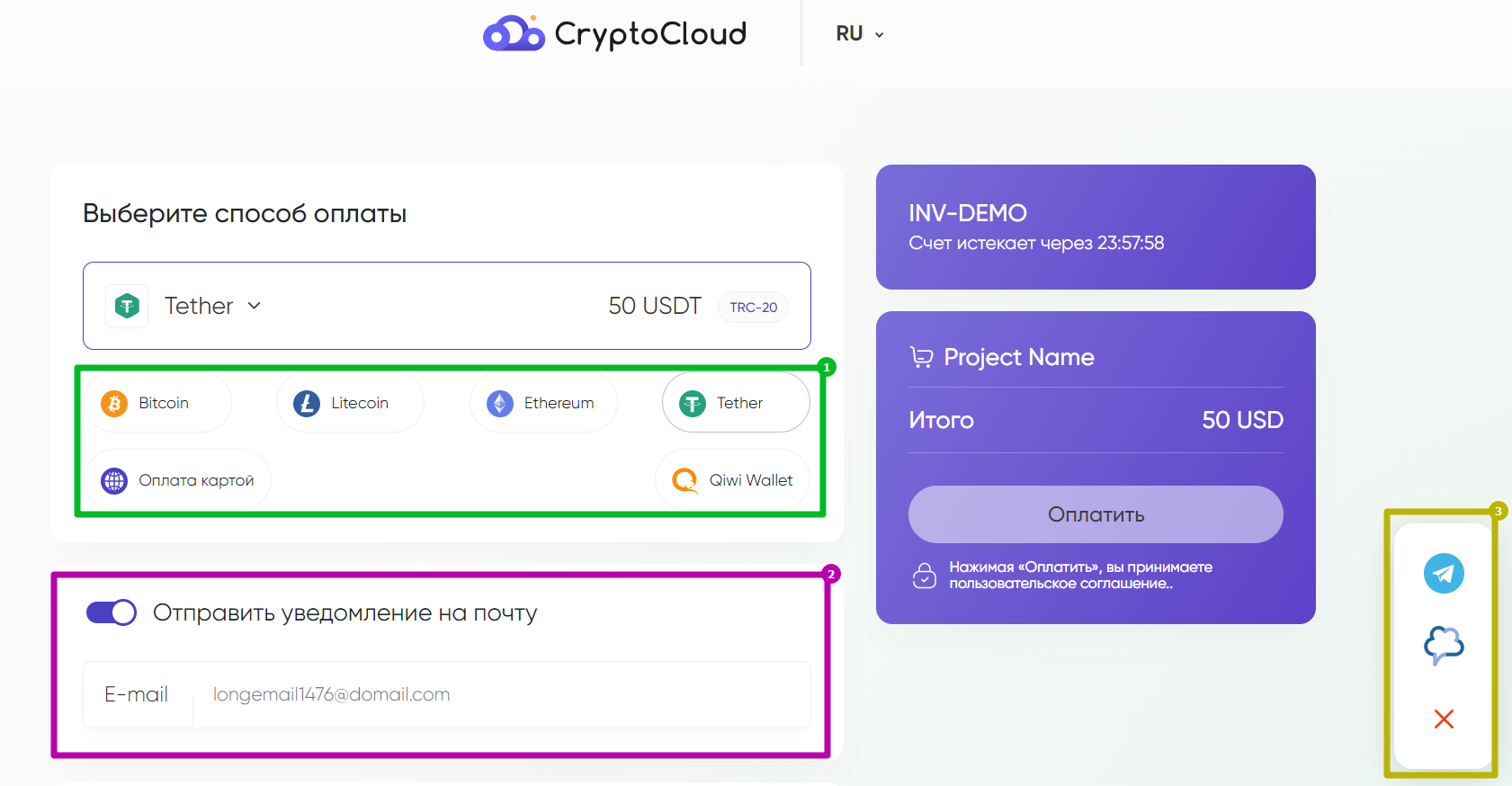Select Qiwi Wallet payment method
This screenshot has width=1512, height=786.
[x=732, y=480]
